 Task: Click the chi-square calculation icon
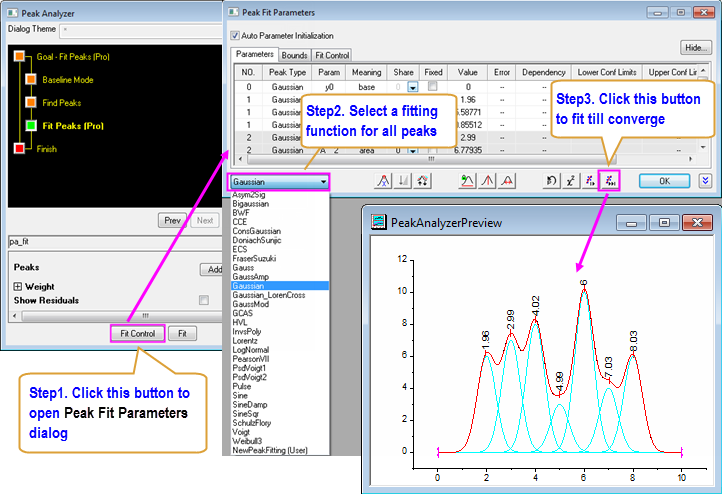pyautogui.click(x=571, y=181)
